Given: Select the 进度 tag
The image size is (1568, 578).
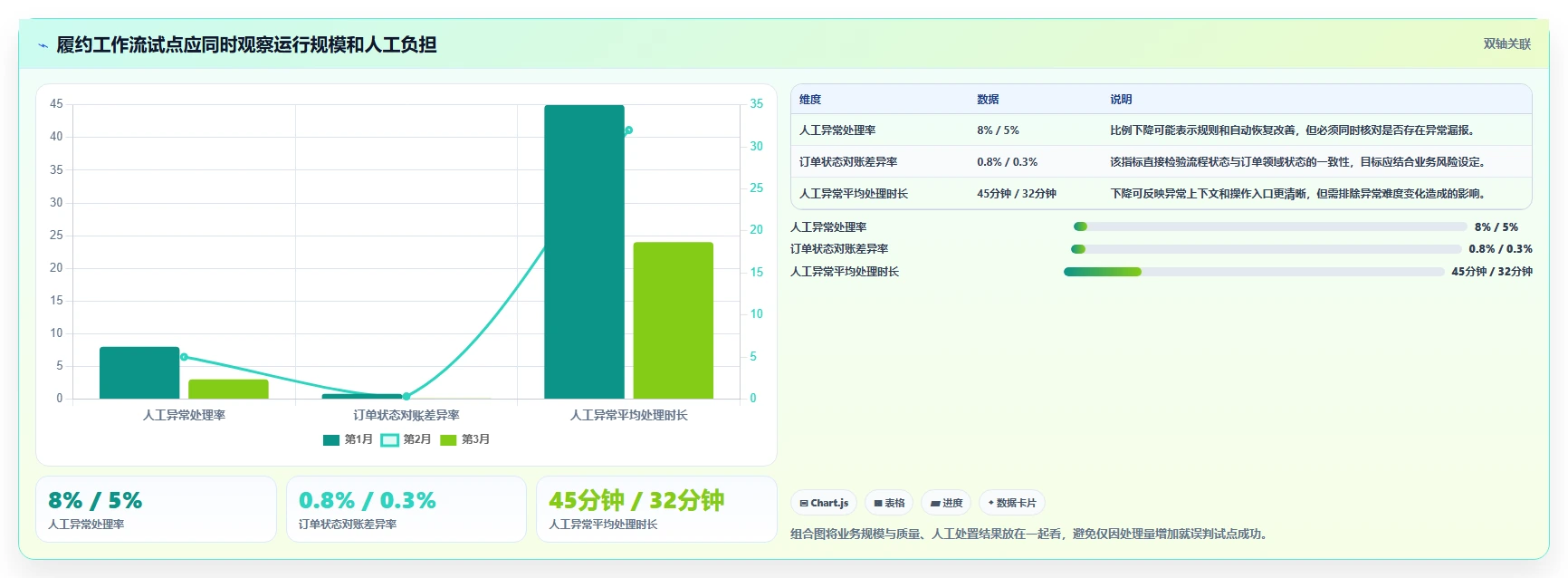Looking at the screenshot, I should tap(946, 503).
